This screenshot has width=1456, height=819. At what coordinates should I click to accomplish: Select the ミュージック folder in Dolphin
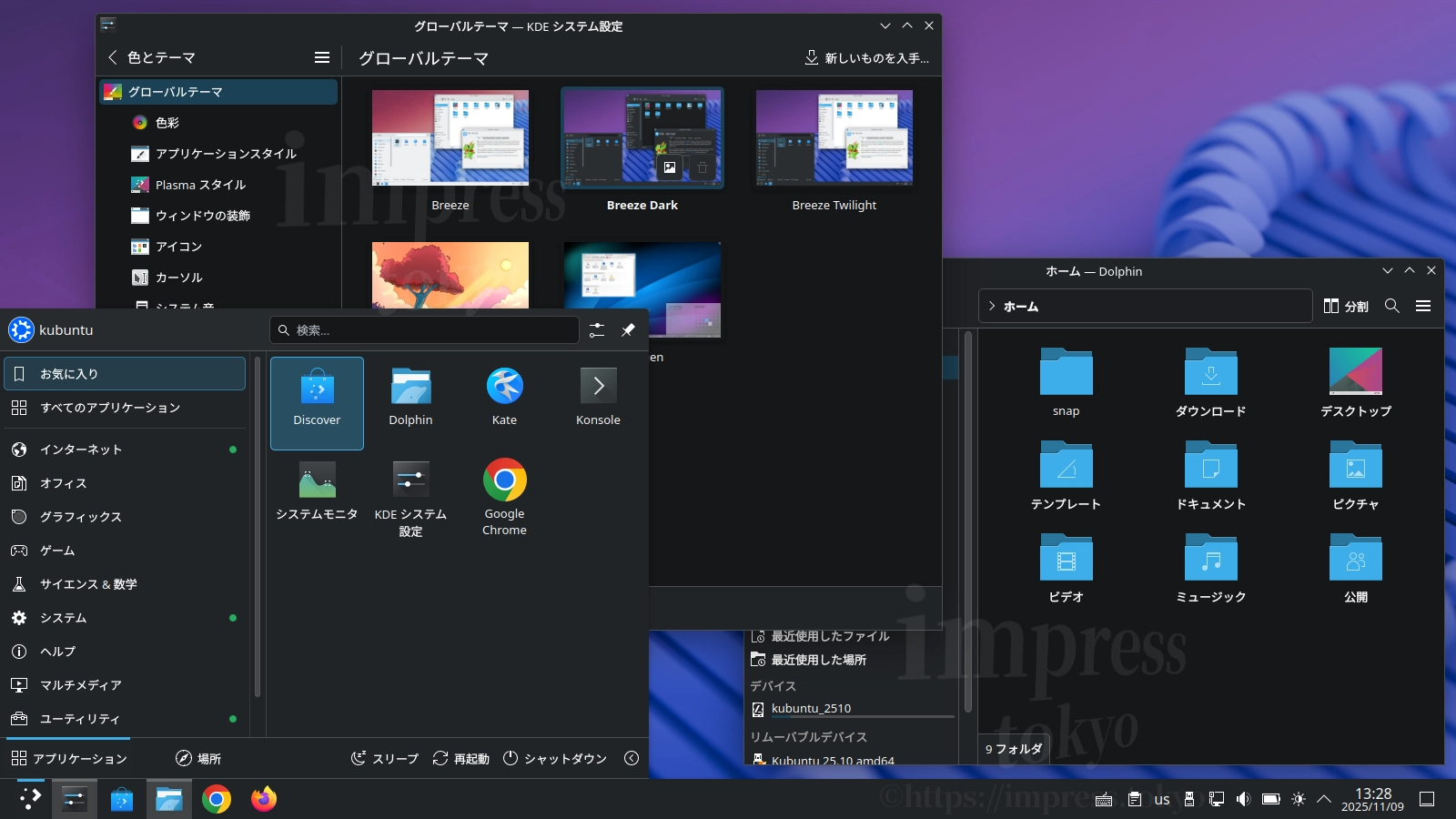1211,568
